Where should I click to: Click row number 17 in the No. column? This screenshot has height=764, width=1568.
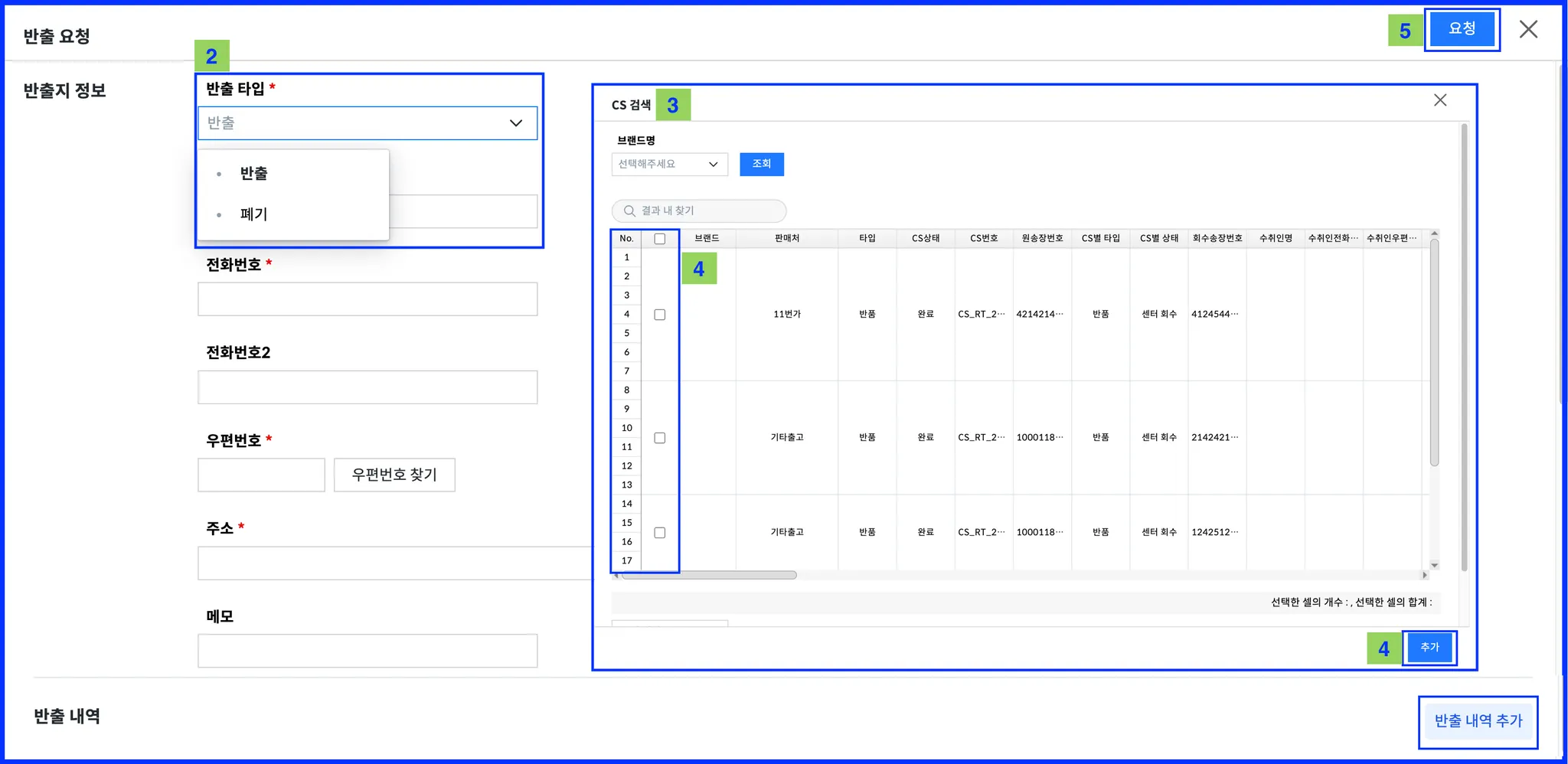626,561
